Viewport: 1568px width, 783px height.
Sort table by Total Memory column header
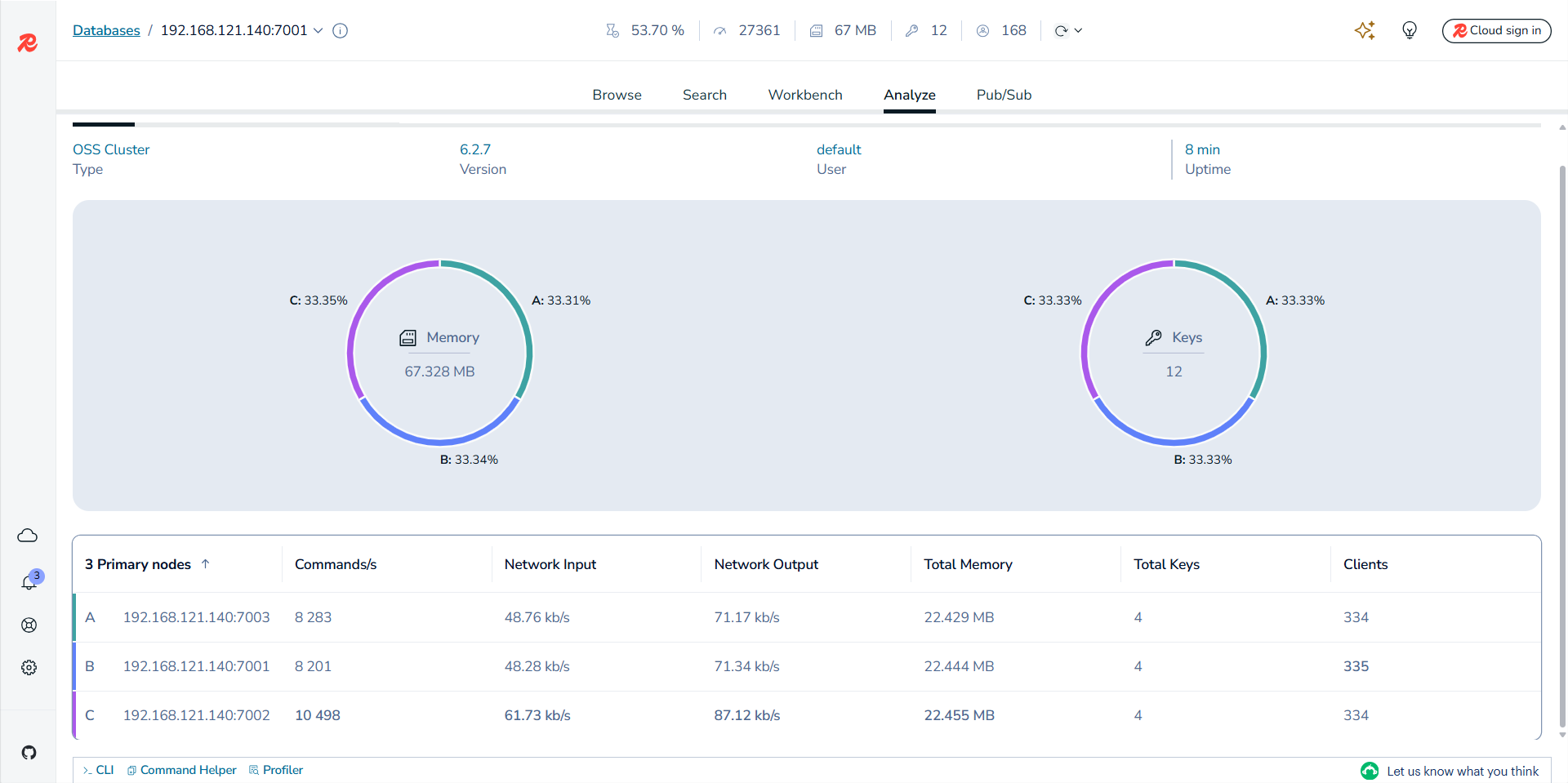pos(968,564)
